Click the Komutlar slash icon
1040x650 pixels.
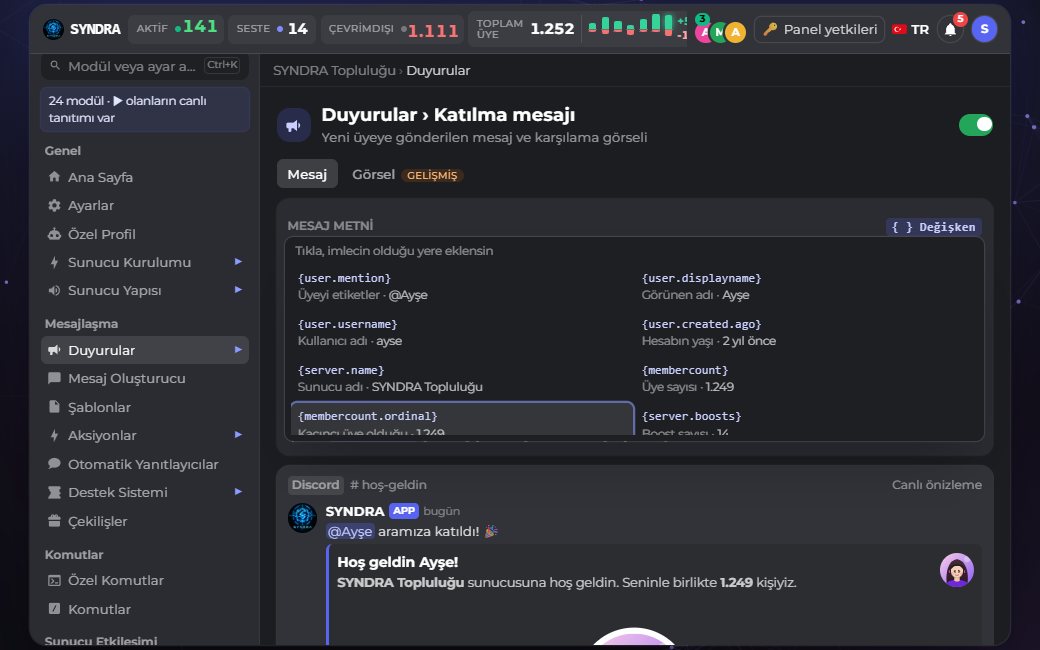(x=54, y=609)
